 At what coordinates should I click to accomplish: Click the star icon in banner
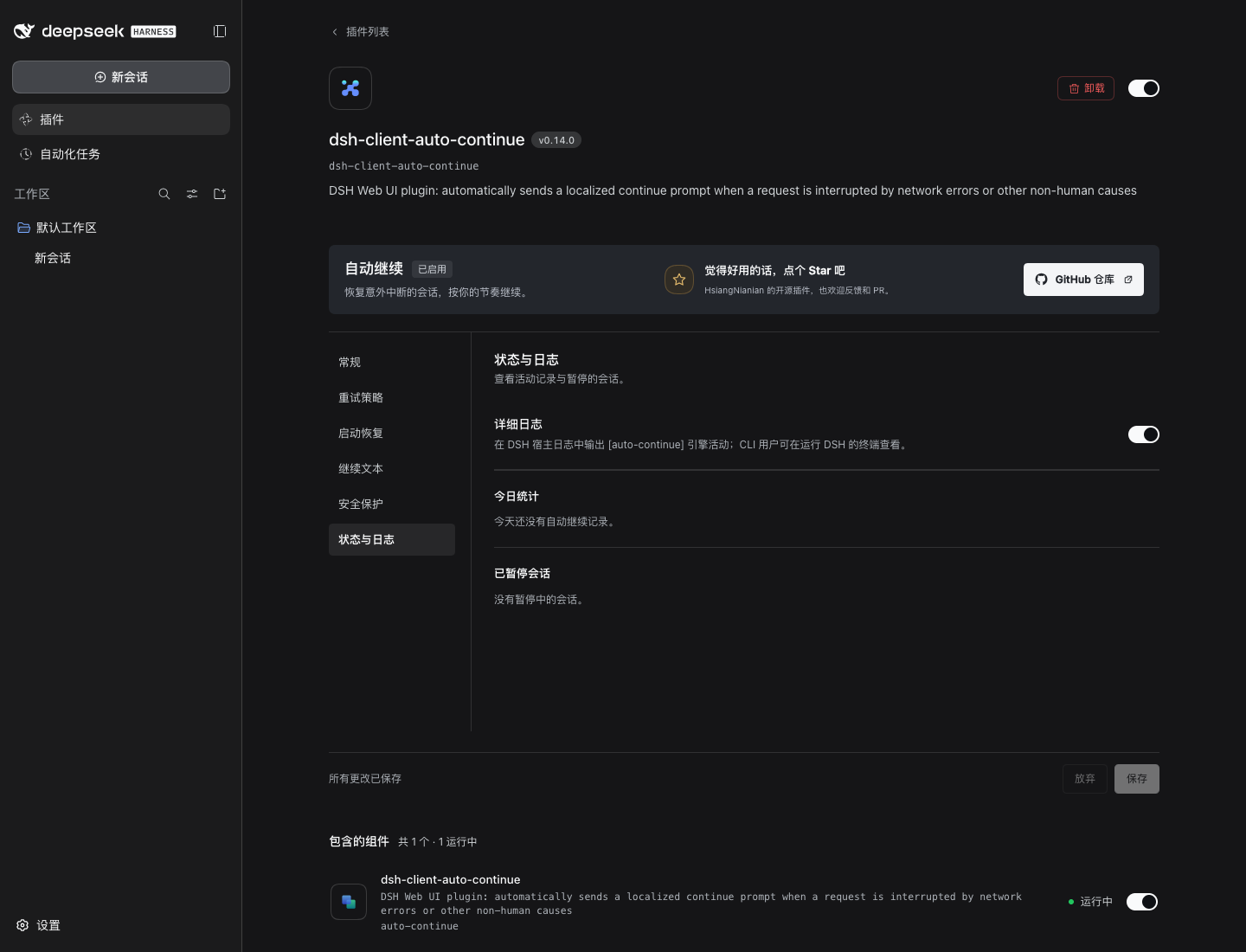(679, 280)
